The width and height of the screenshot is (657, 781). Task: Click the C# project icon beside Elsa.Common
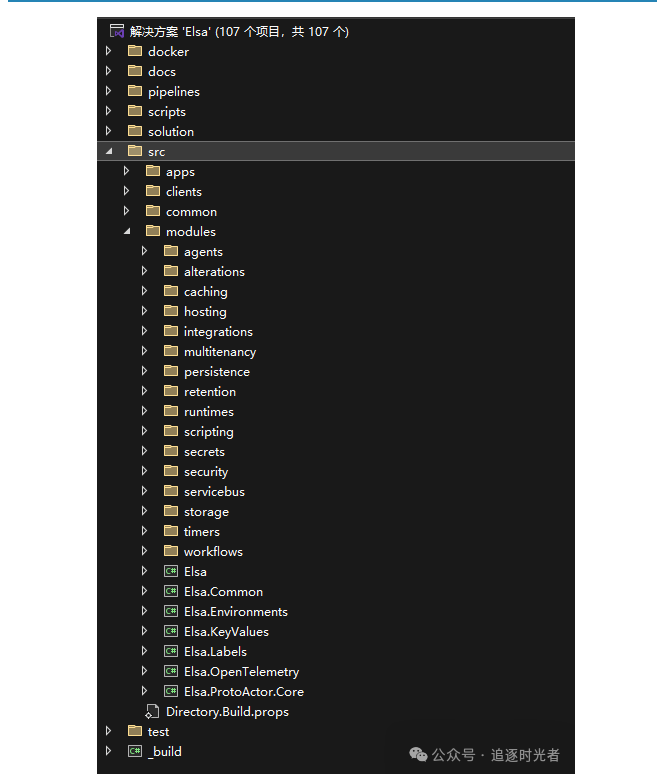pos(171,591)
